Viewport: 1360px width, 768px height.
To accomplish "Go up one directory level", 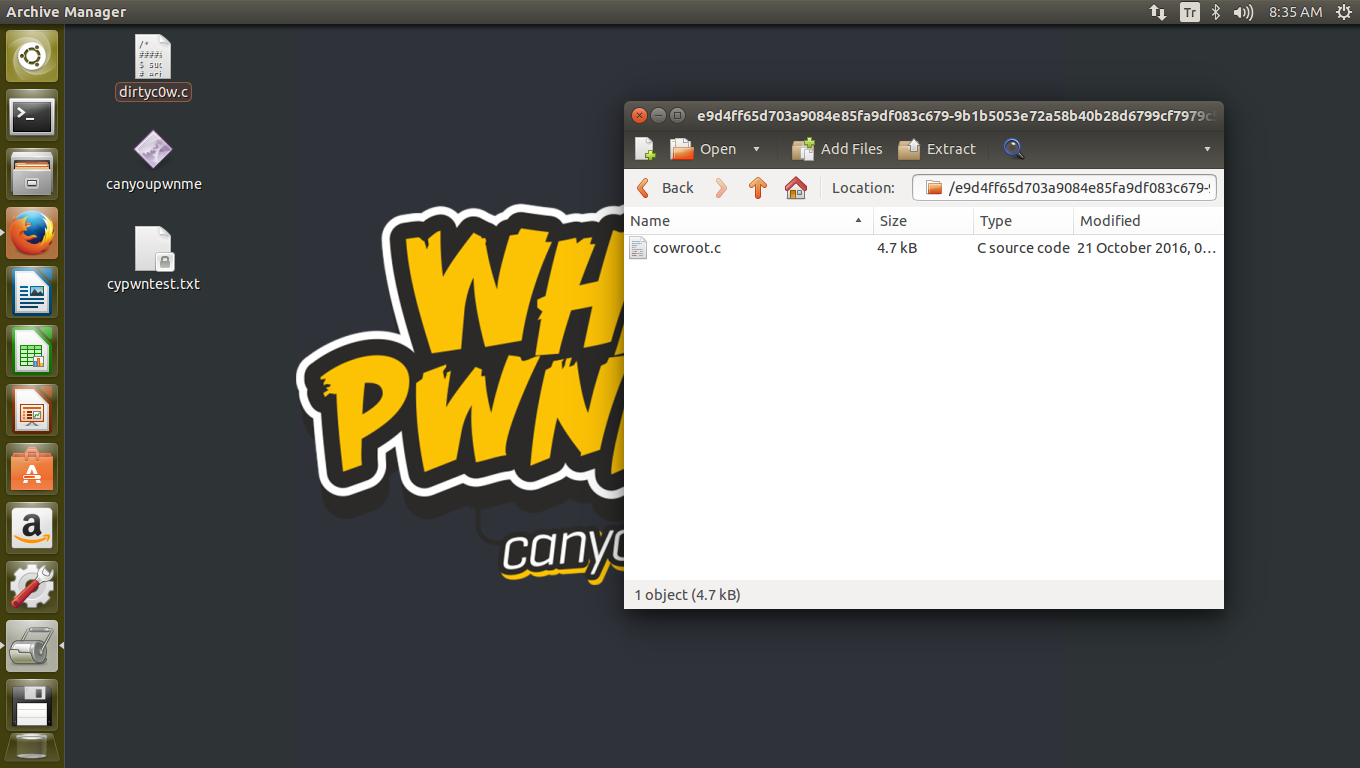I will coord(758,188).
